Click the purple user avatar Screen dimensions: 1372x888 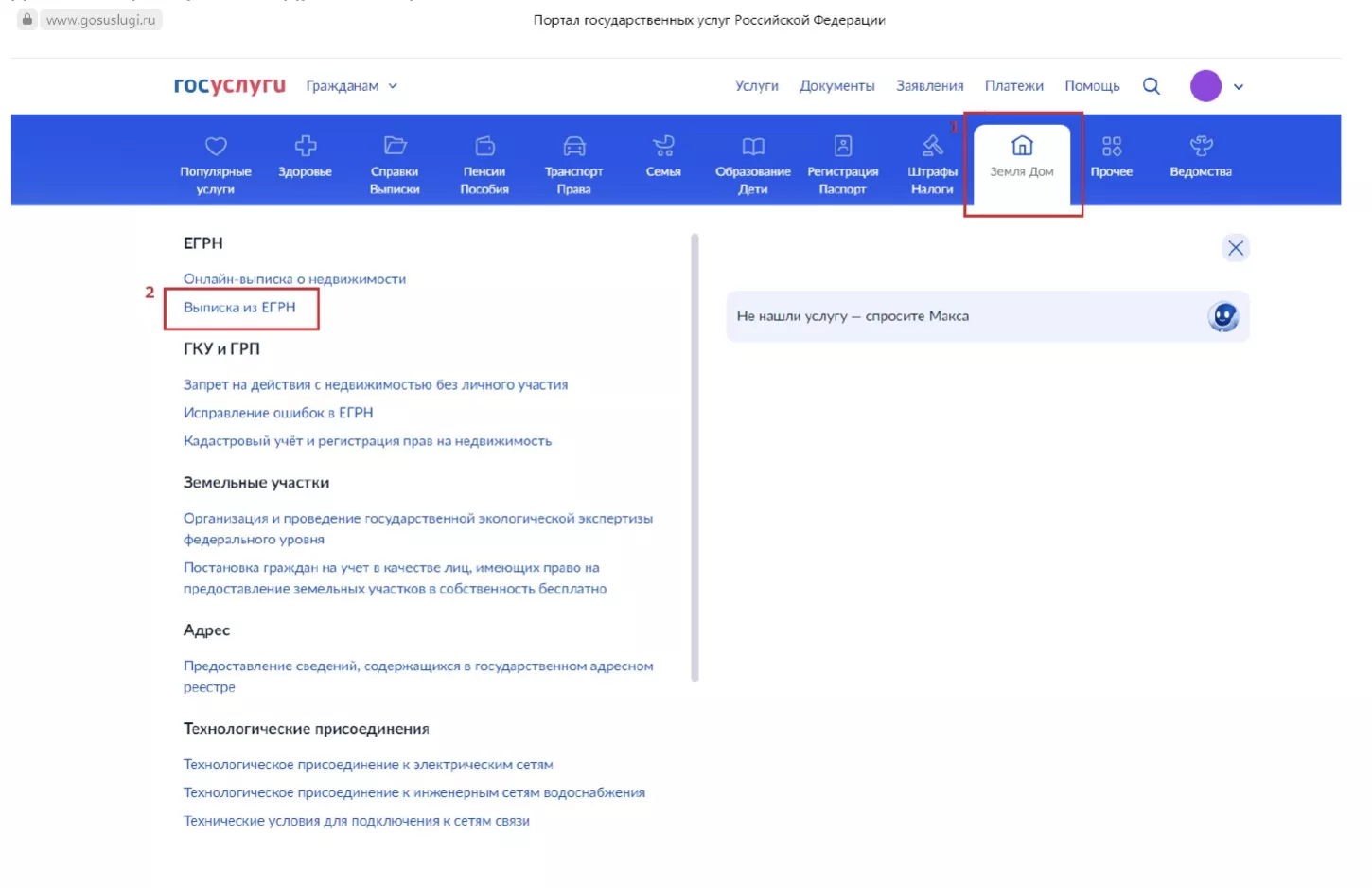point(1205,86)
